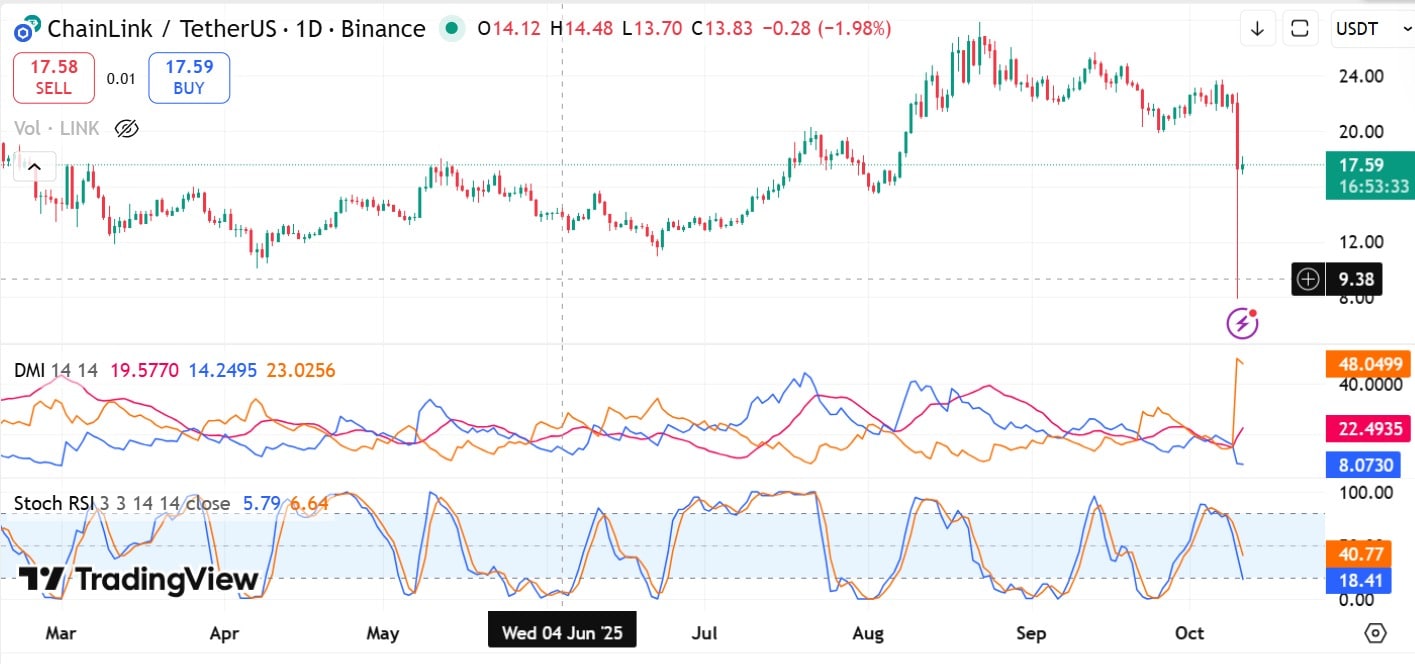
Task: Click the Wed 04 Jun '25 date marker
Action: 562,631
